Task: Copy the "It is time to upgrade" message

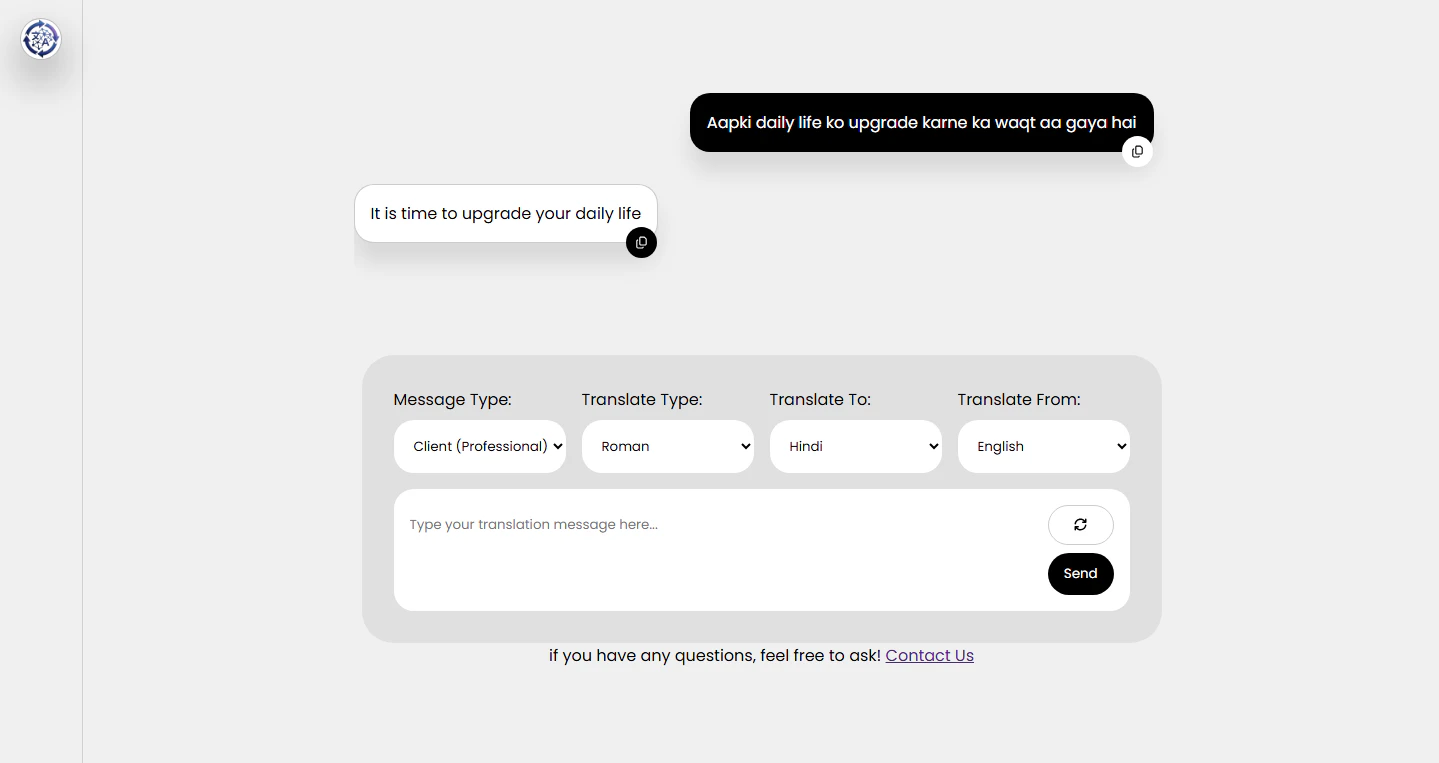Action: (641, 242)
